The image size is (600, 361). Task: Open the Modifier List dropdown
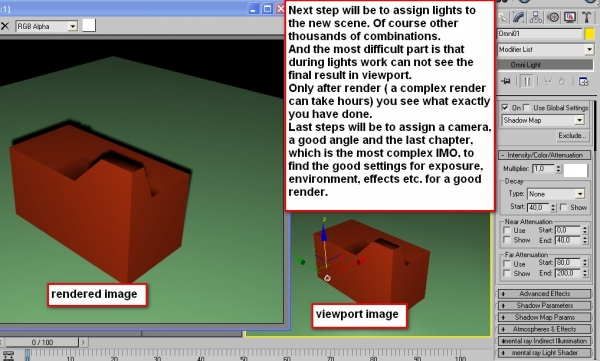[x=545, y=49]
